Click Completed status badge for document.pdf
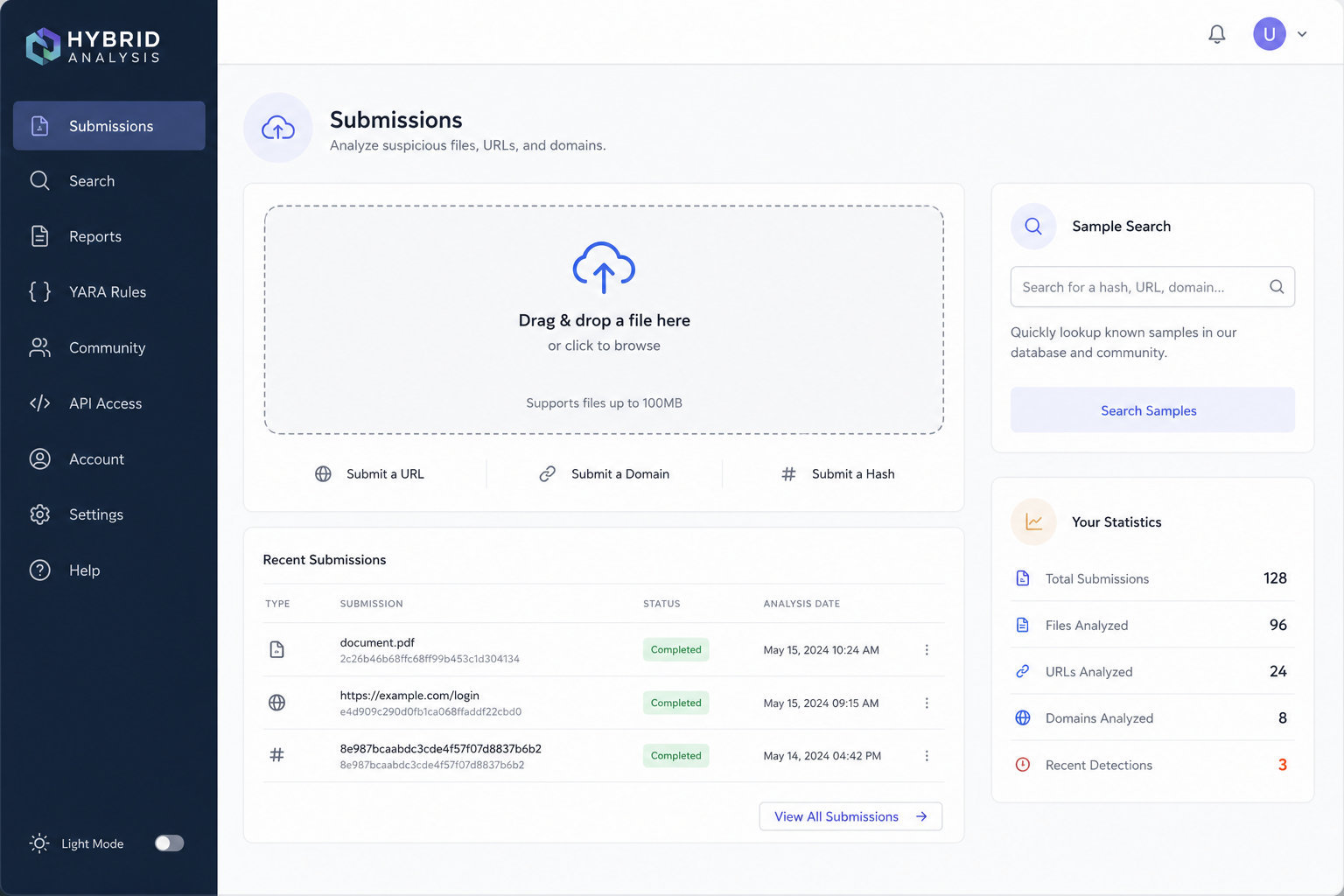 pos(675,650)
